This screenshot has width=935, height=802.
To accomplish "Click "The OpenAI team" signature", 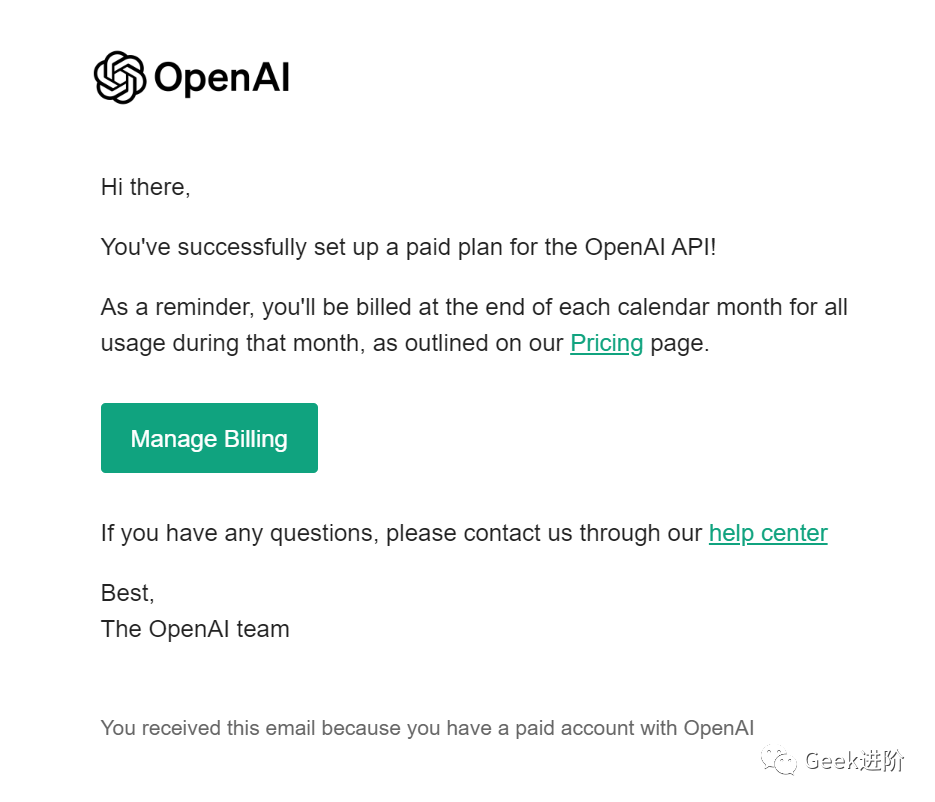I will 195,629.
